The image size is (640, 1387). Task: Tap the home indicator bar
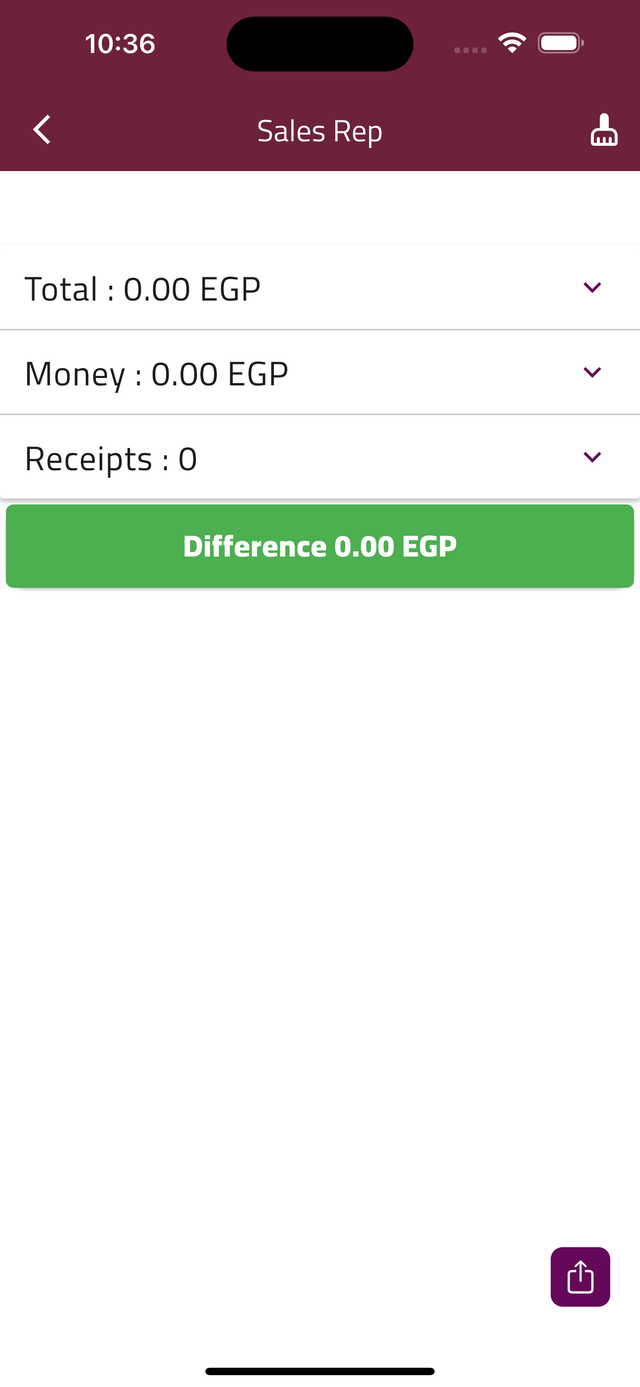(x=320, y=1371)
